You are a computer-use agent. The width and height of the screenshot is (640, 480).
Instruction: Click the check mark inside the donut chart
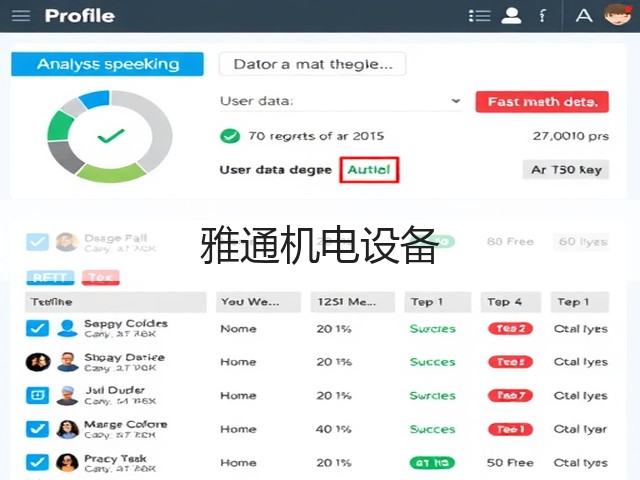pyautogui.click(x=111, y=136)
